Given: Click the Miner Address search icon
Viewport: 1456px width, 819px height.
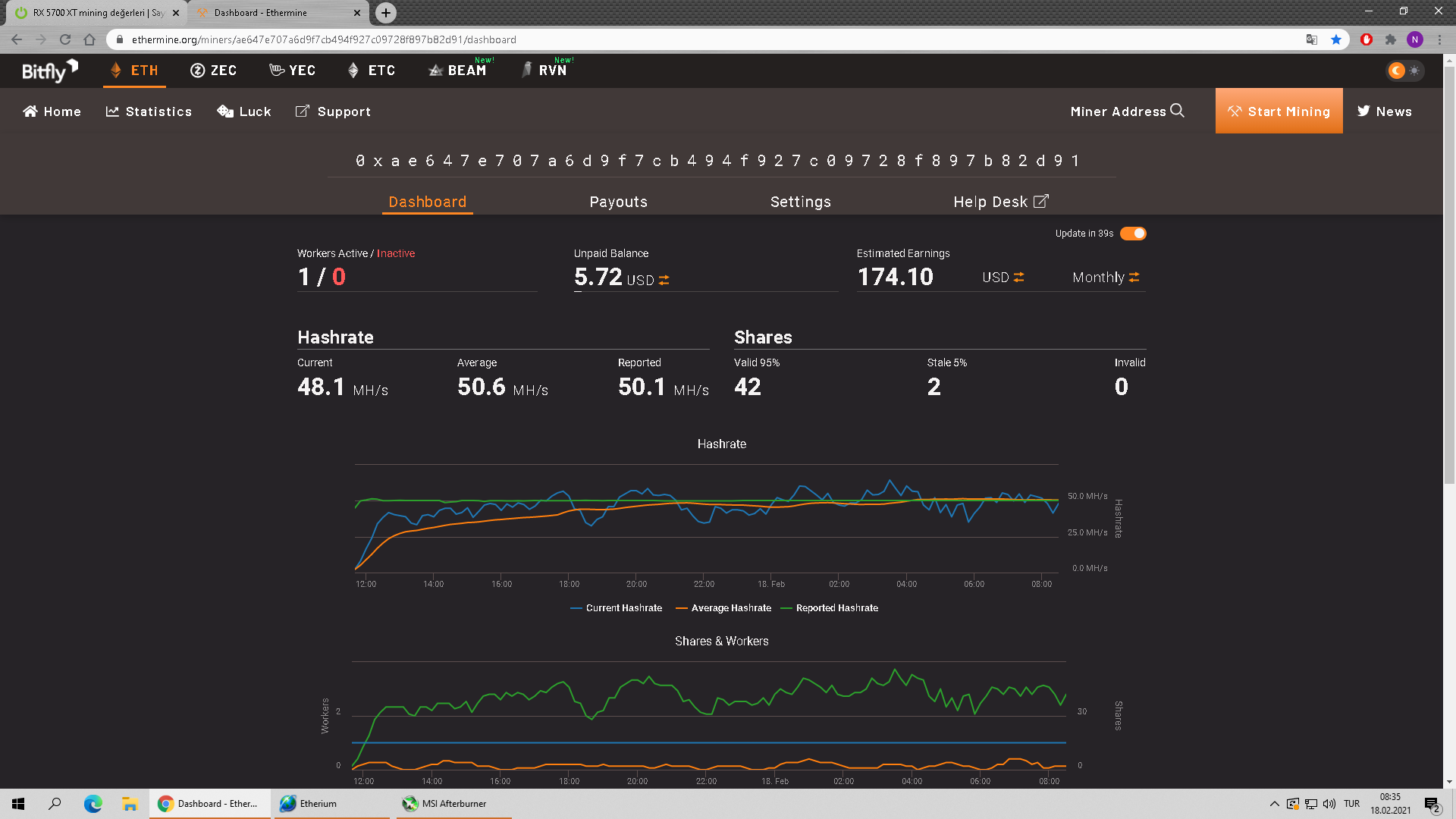Looking at the screenshot, I should (1177, 111).
